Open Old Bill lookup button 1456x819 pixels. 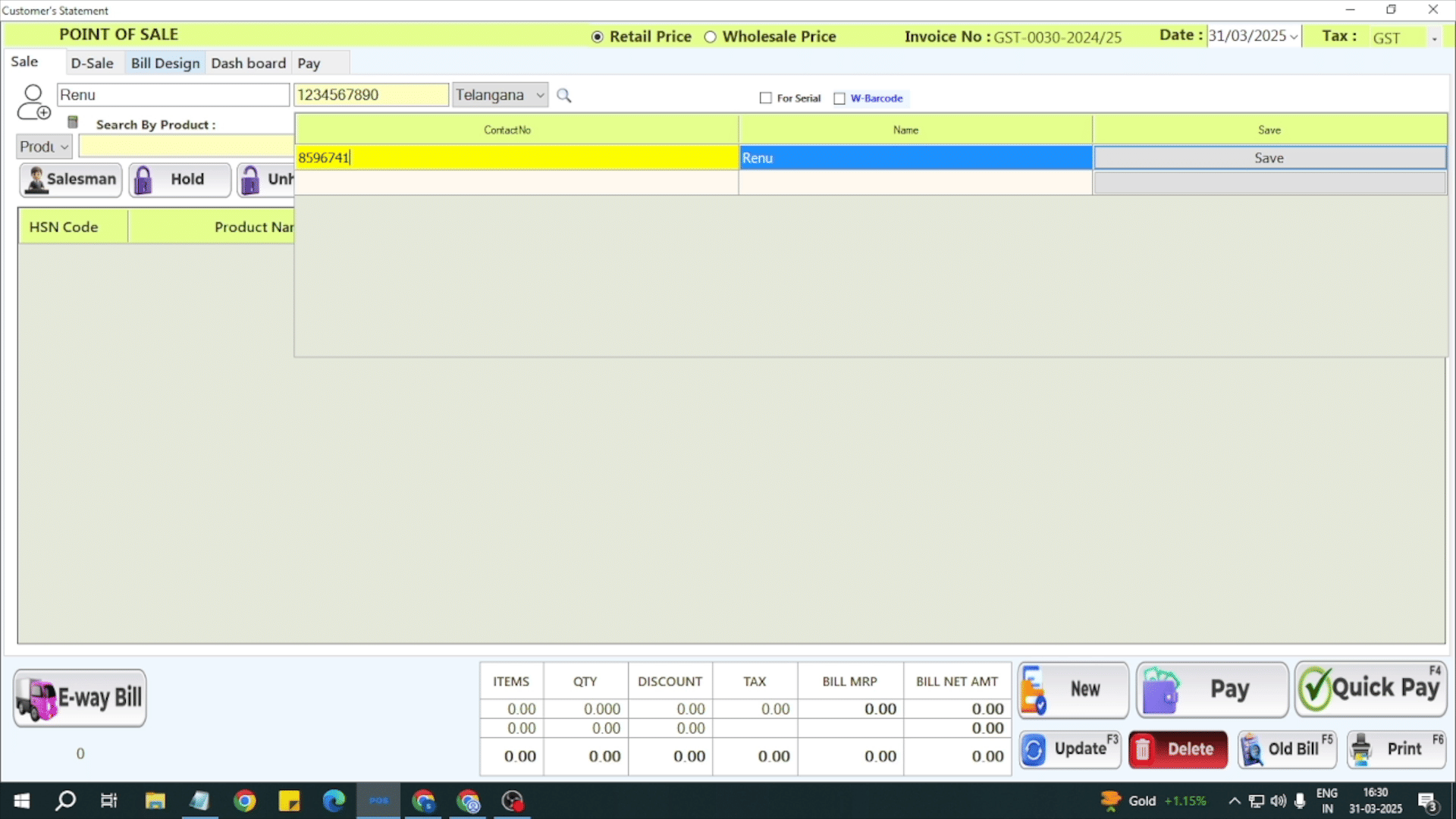point(1286,749)
